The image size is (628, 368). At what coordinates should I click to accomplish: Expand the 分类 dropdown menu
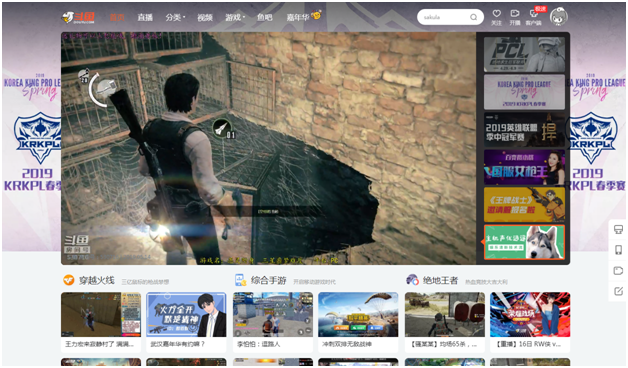[175, 17]
